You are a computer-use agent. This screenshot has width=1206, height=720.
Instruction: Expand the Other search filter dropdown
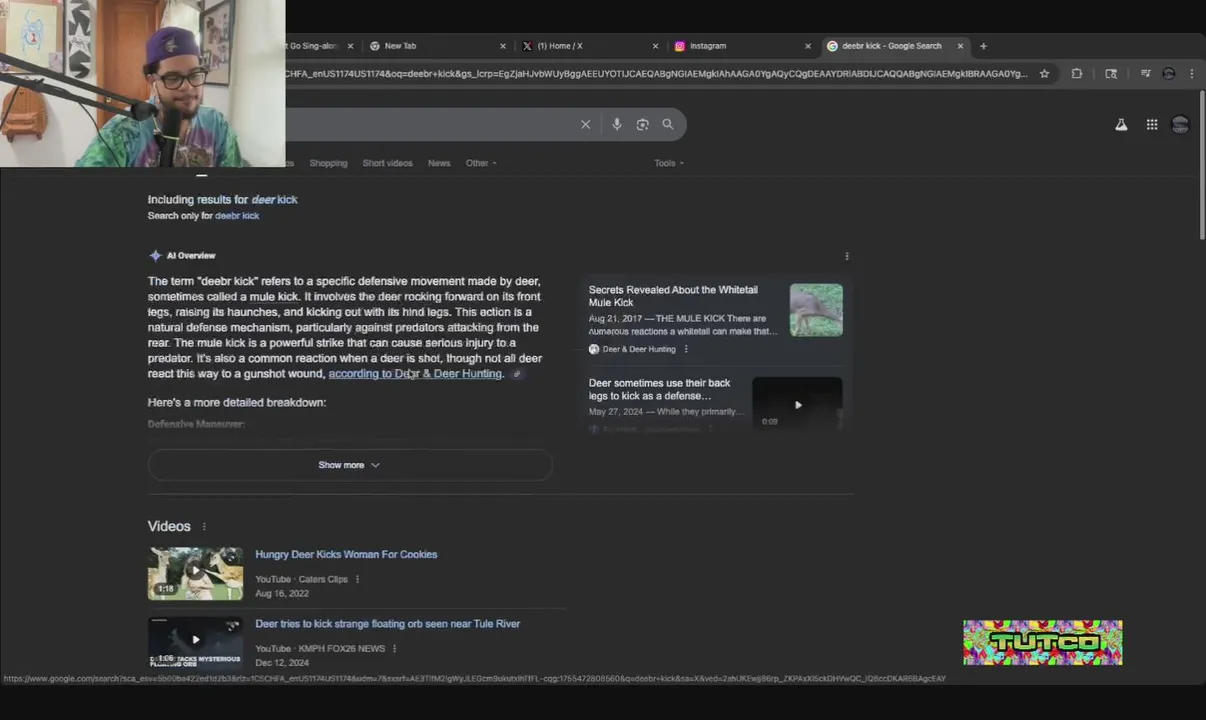point(481,163)
